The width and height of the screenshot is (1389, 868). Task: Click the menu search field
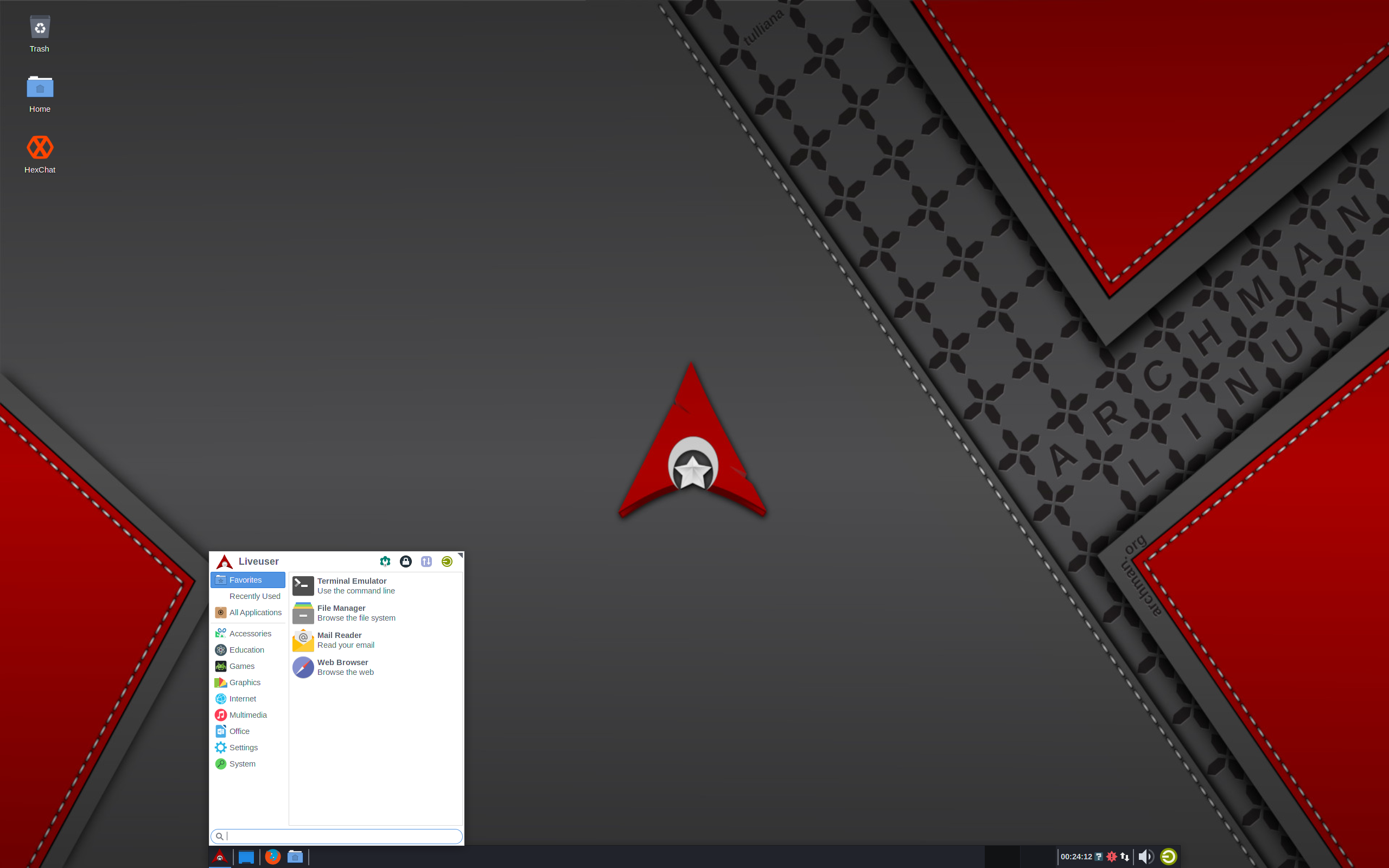[336, 837]
